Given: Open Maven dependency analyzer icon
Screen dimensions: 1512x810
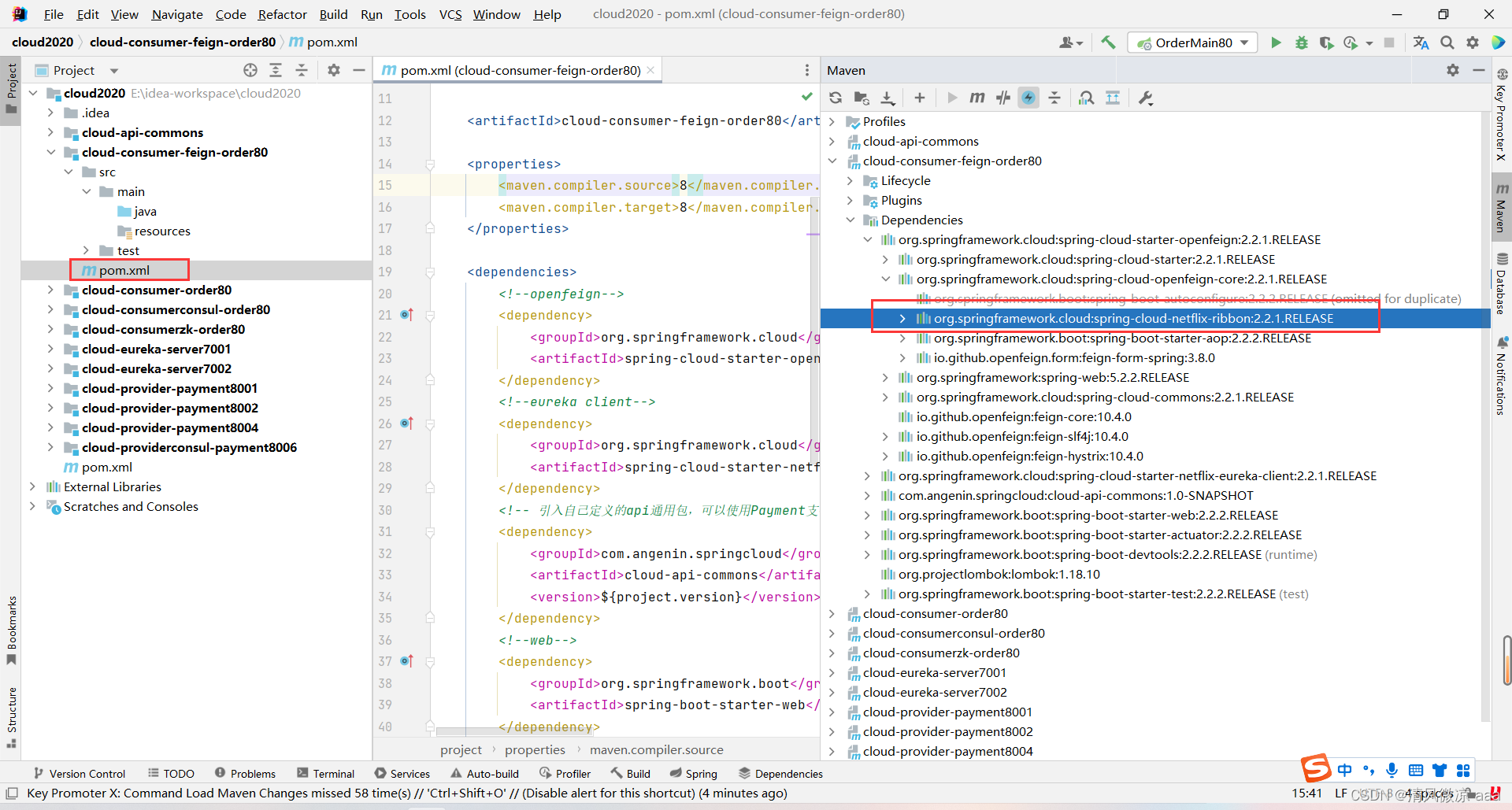Looking at the screenshot, I should point(1086,98).
